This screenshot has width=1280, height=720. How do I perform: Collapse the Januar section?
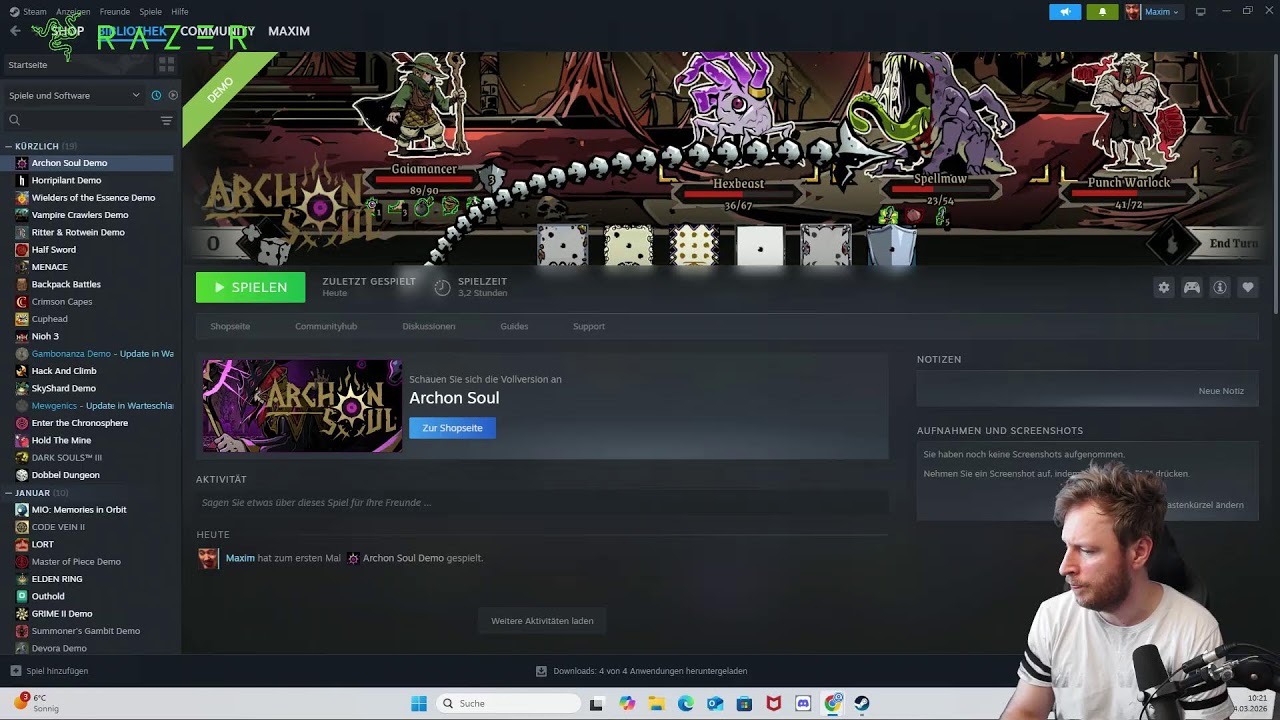click(x=8, y=493)
